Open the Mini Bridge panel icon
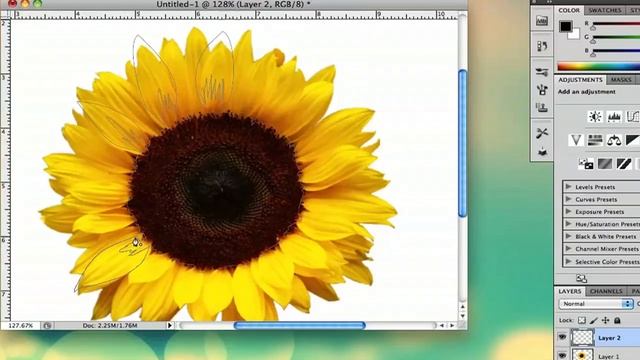This screenshot has width=640, height=360. point(542,21)
